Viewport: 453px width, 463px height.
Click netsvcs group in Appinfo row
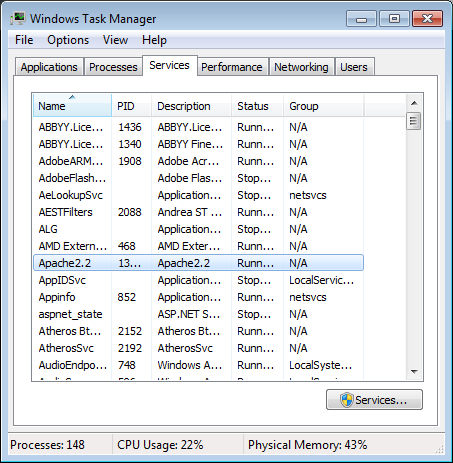(308, 297)
